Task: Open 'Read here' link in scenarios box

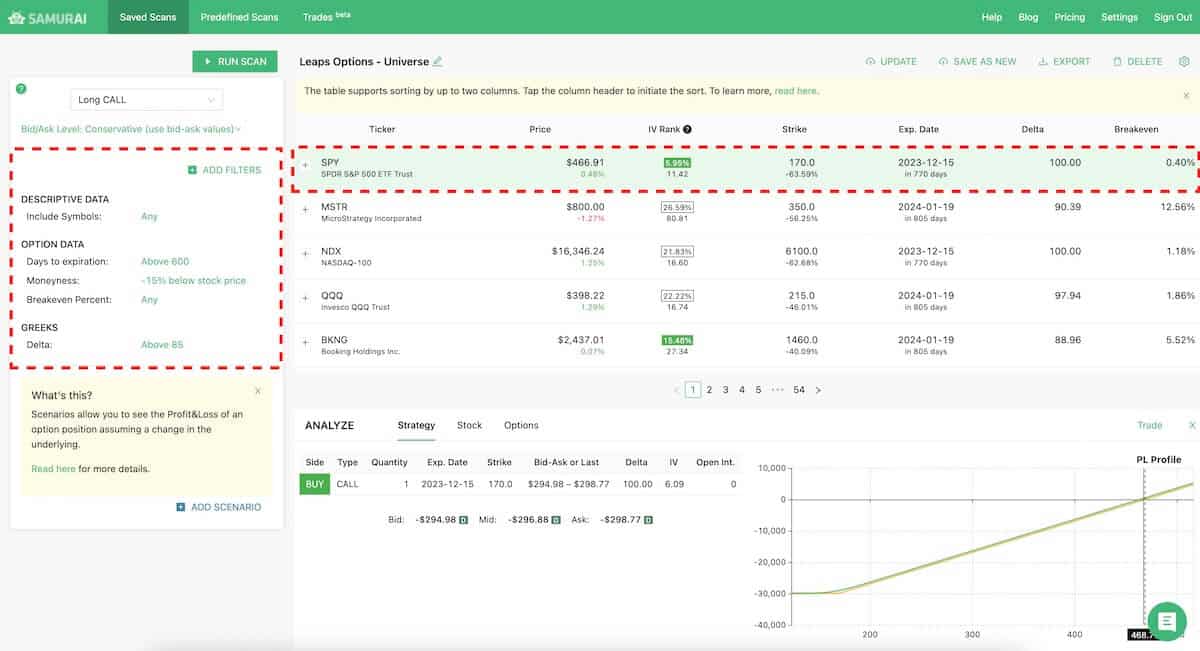Action: [53, 468]
